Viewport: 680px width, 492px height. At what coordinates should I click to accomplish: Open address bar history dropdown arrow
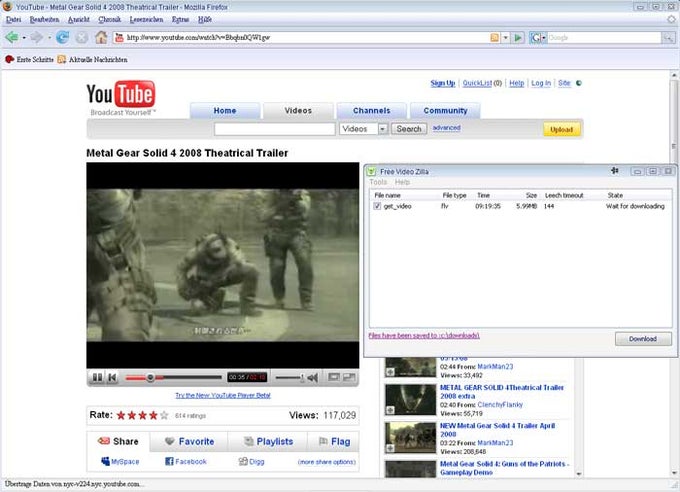[x=505, y=38]
